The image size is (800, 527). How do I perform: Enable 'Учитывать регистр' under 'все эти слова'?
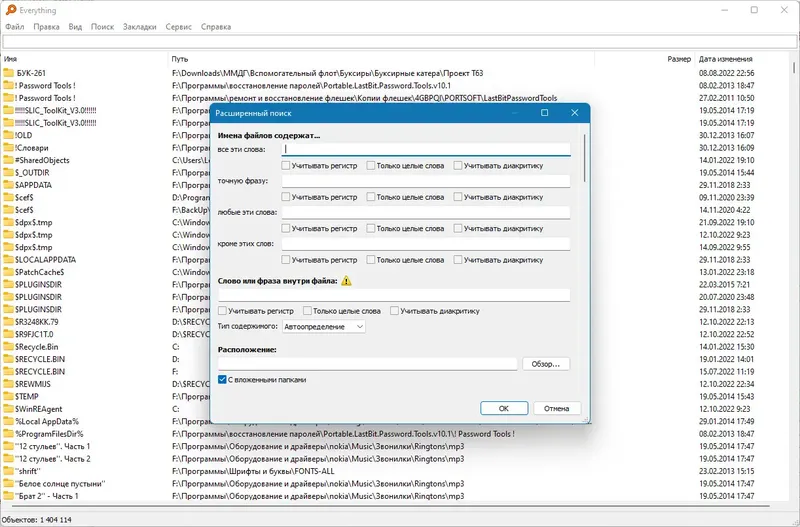coord(286,165)
